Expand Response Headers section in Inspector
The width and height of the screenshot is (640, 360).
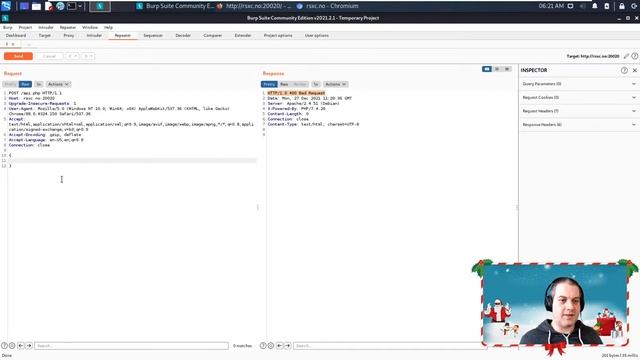(579, 124)
